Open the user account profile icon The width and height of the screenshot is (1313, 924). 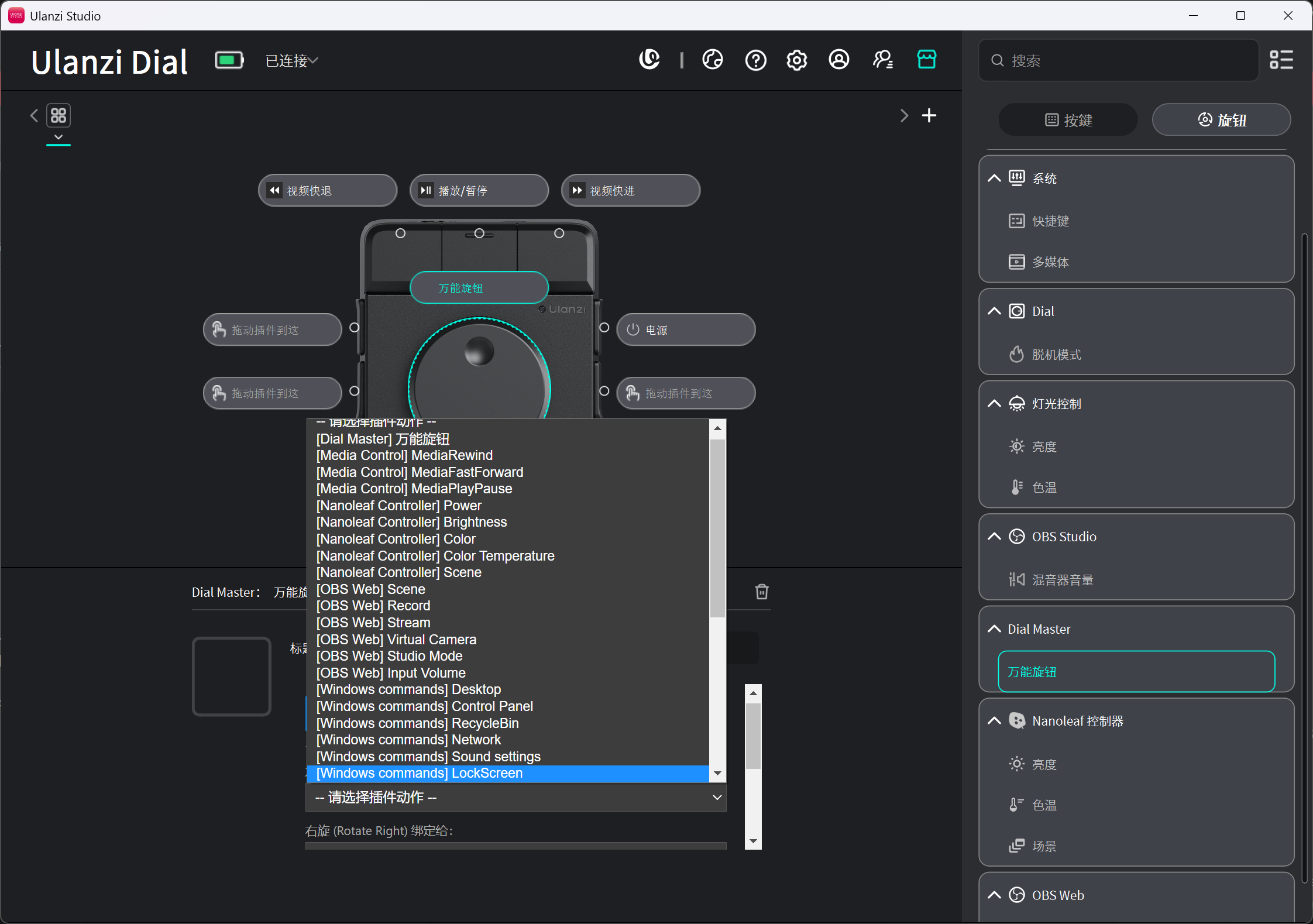click(839, 60)
